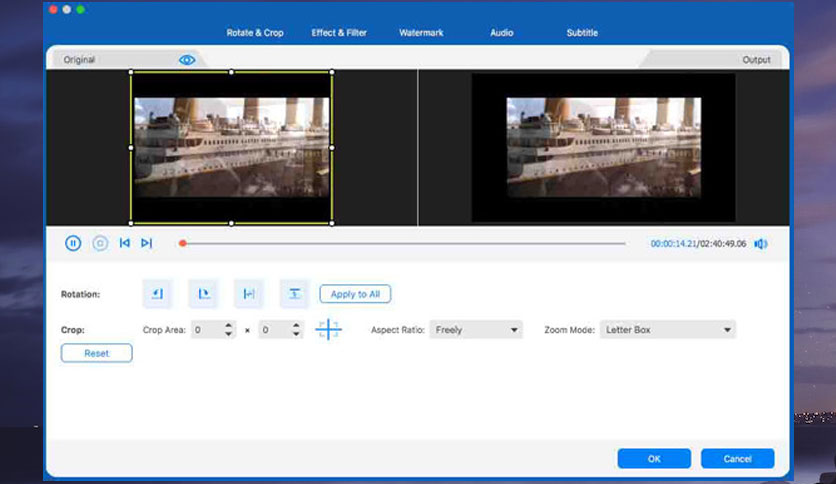Open the Watermark tab

pos(421,33)
